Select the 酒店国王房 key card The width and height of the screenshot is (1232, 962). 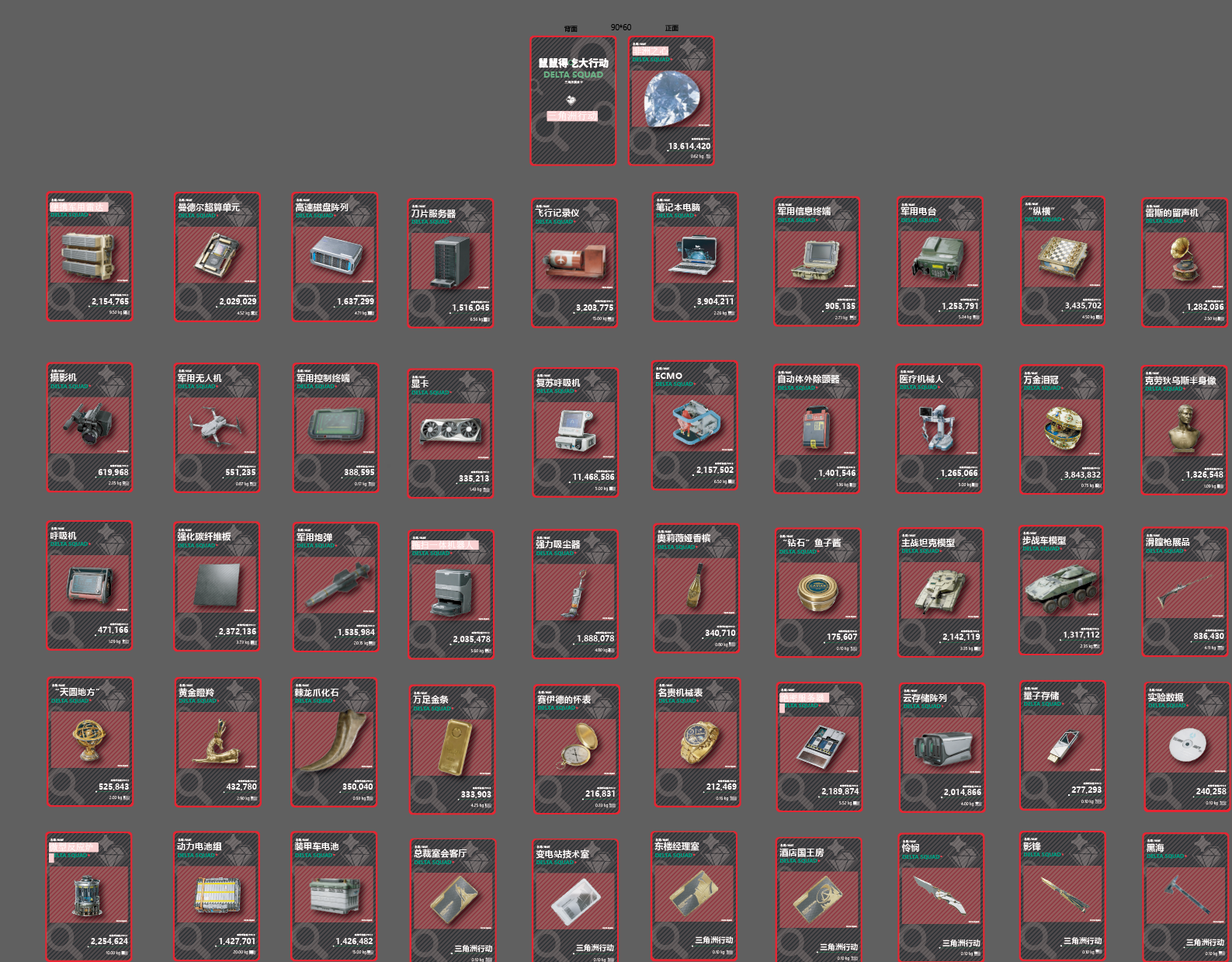[x=818, y=900]
